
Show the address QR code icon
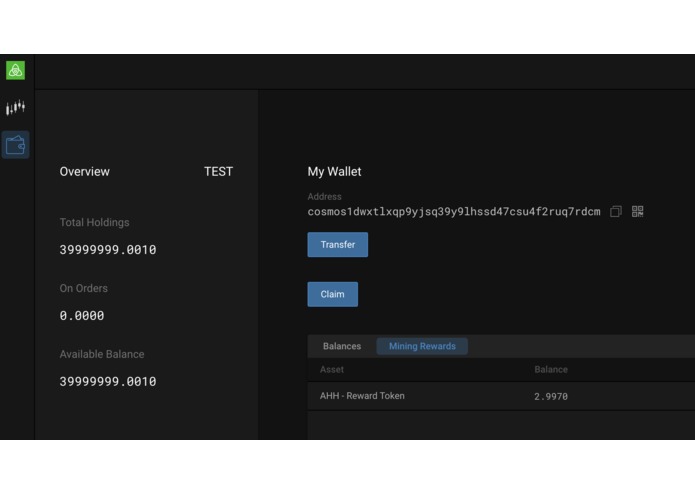637,211
